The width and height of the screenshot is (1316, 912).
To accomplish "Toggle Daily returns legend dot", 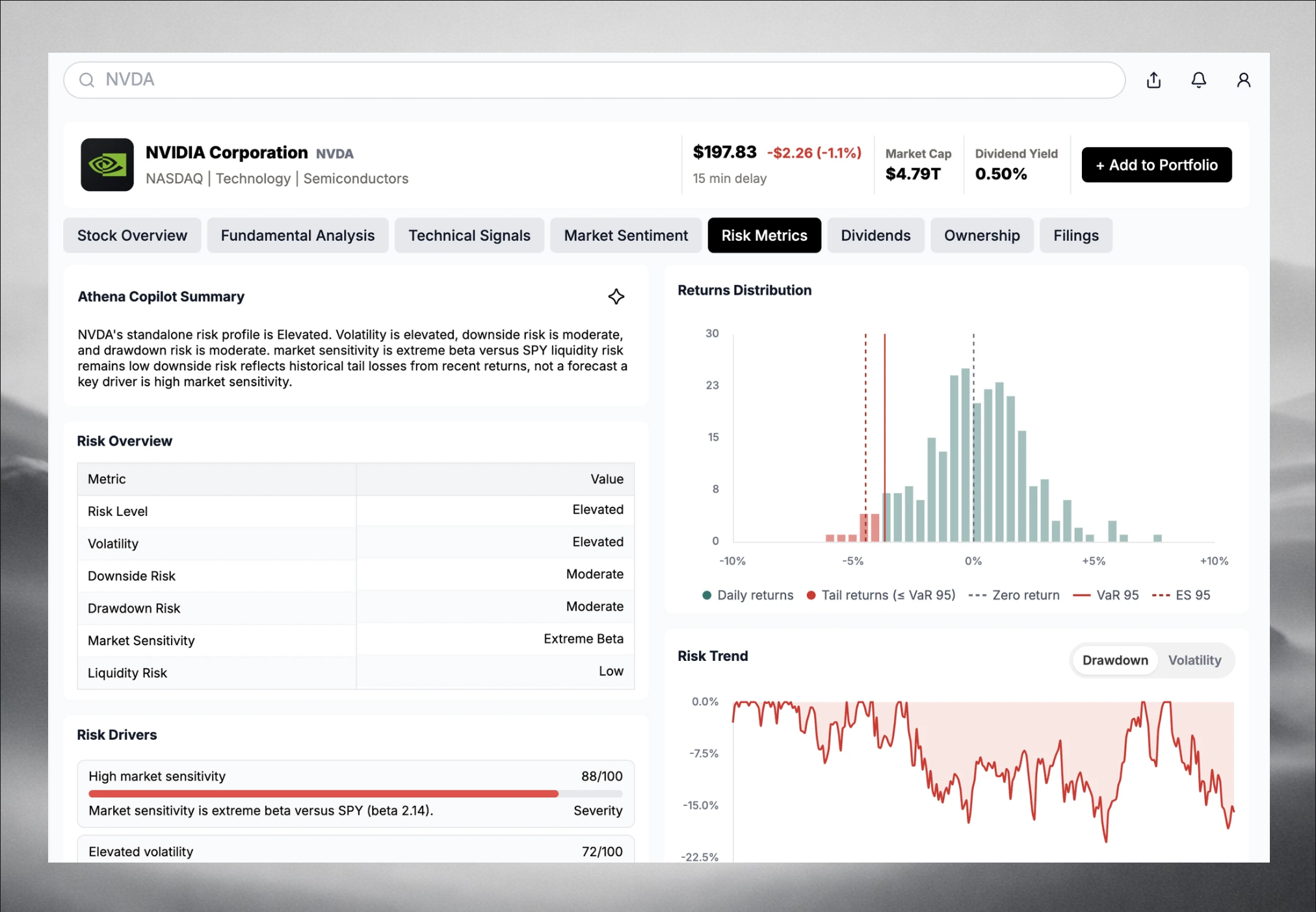I will [707, 595].
